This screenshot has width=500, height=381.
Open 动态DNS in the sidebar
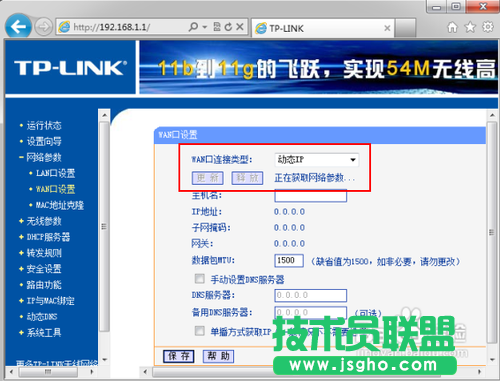(x=42, y=317)
